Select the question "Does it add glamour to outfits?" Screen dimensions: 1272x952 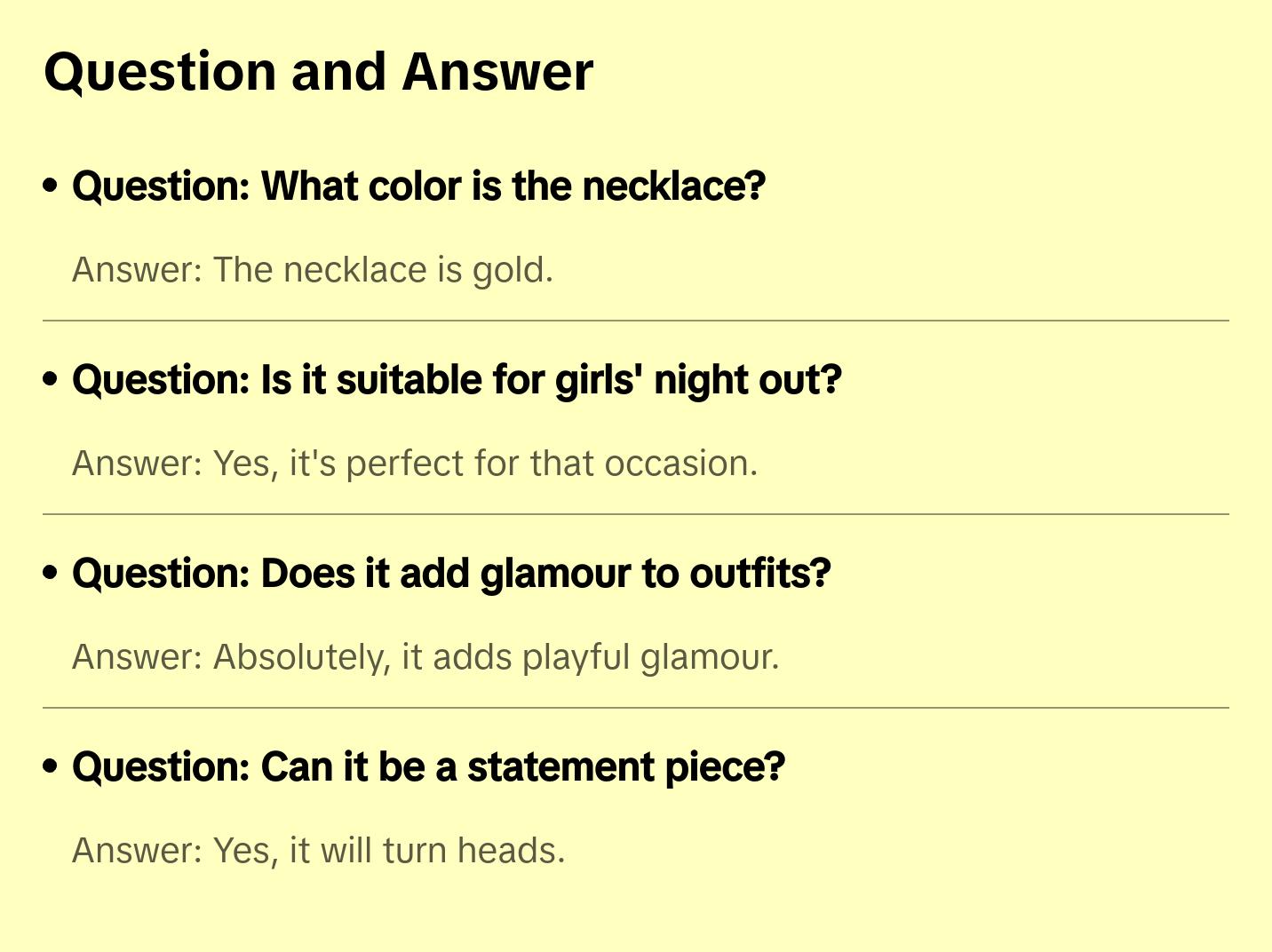[451, 574]
